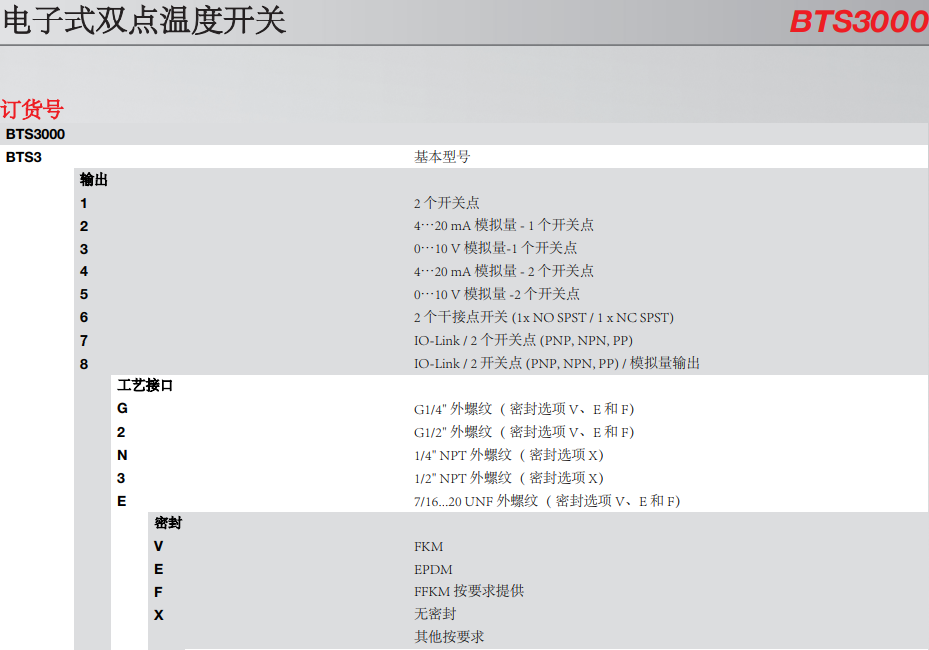Click the FFKM 按要求提供 description
This screenshot has height=650, width=929.
pyautogui.click(x=469, y=591)
